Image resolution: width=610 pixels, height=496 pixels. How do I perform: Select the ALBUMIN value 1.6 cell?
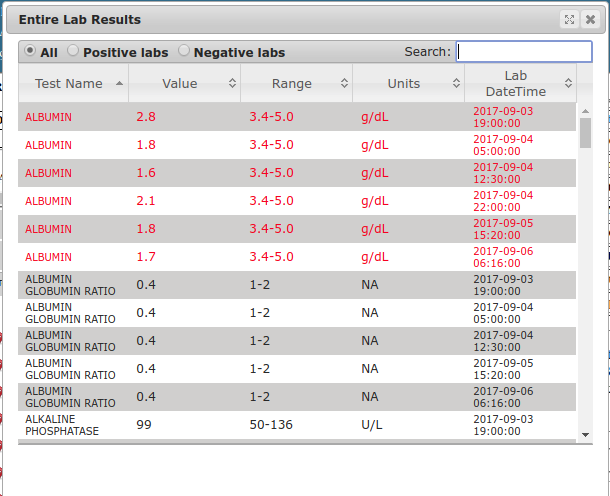click(x=146, y=173)
